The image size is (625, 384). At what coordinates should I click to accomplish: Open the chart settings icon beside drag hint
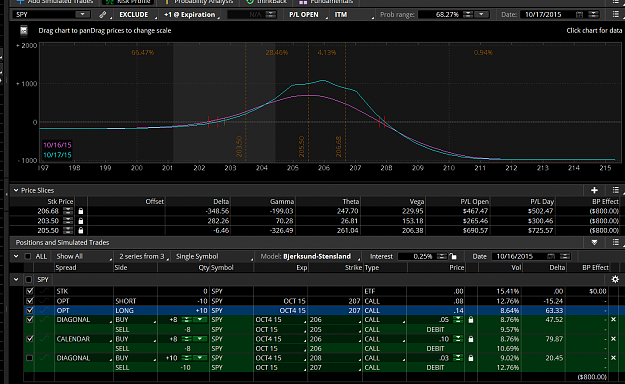tap(24, 31)
